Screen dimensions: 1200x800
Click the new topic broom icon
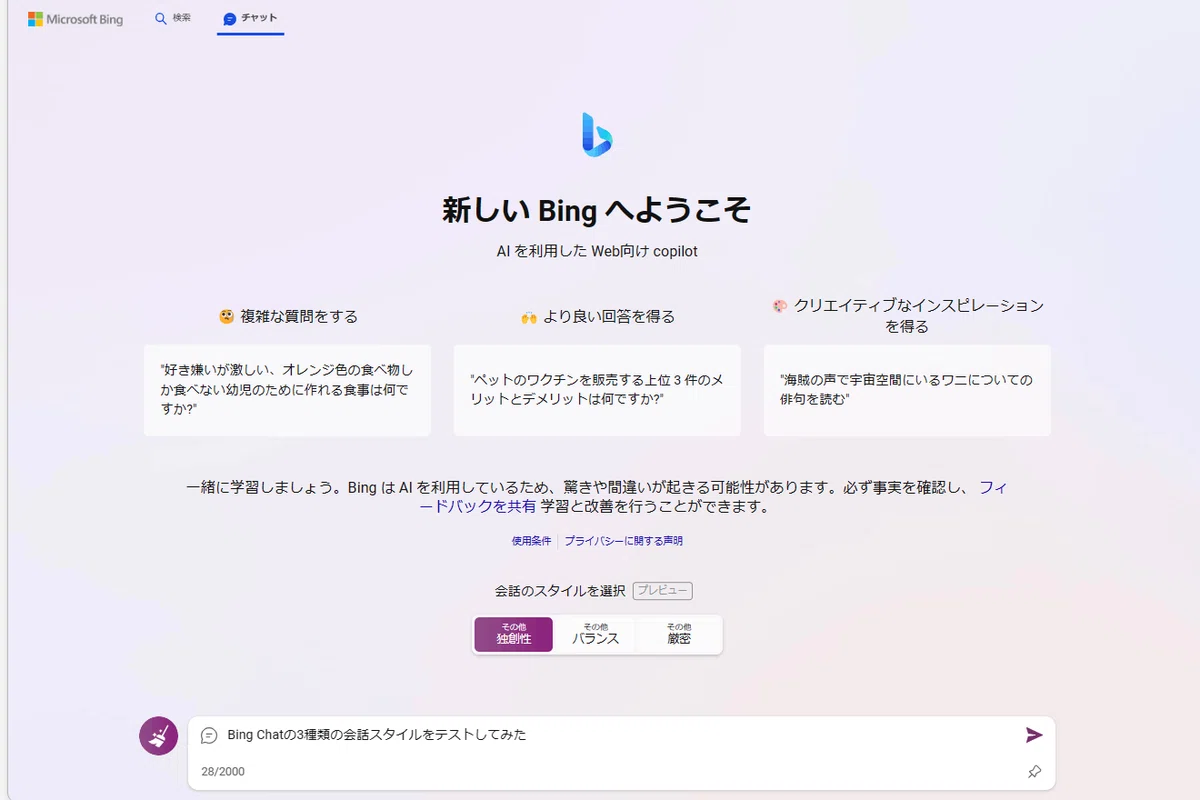pos(158,737)
